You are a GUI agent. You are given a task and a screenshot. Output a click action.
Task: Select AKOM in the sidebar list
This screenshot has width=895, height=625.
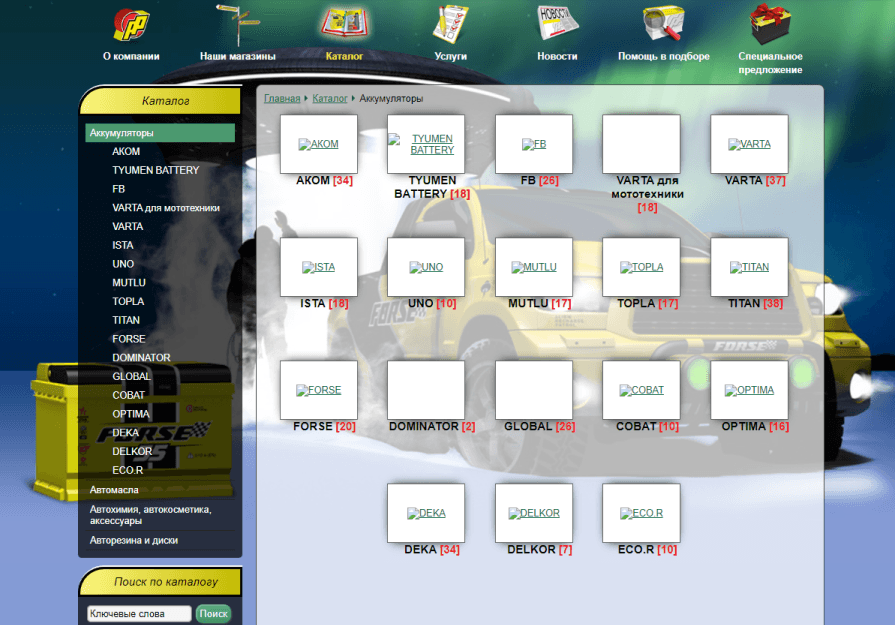pos(126,151)
